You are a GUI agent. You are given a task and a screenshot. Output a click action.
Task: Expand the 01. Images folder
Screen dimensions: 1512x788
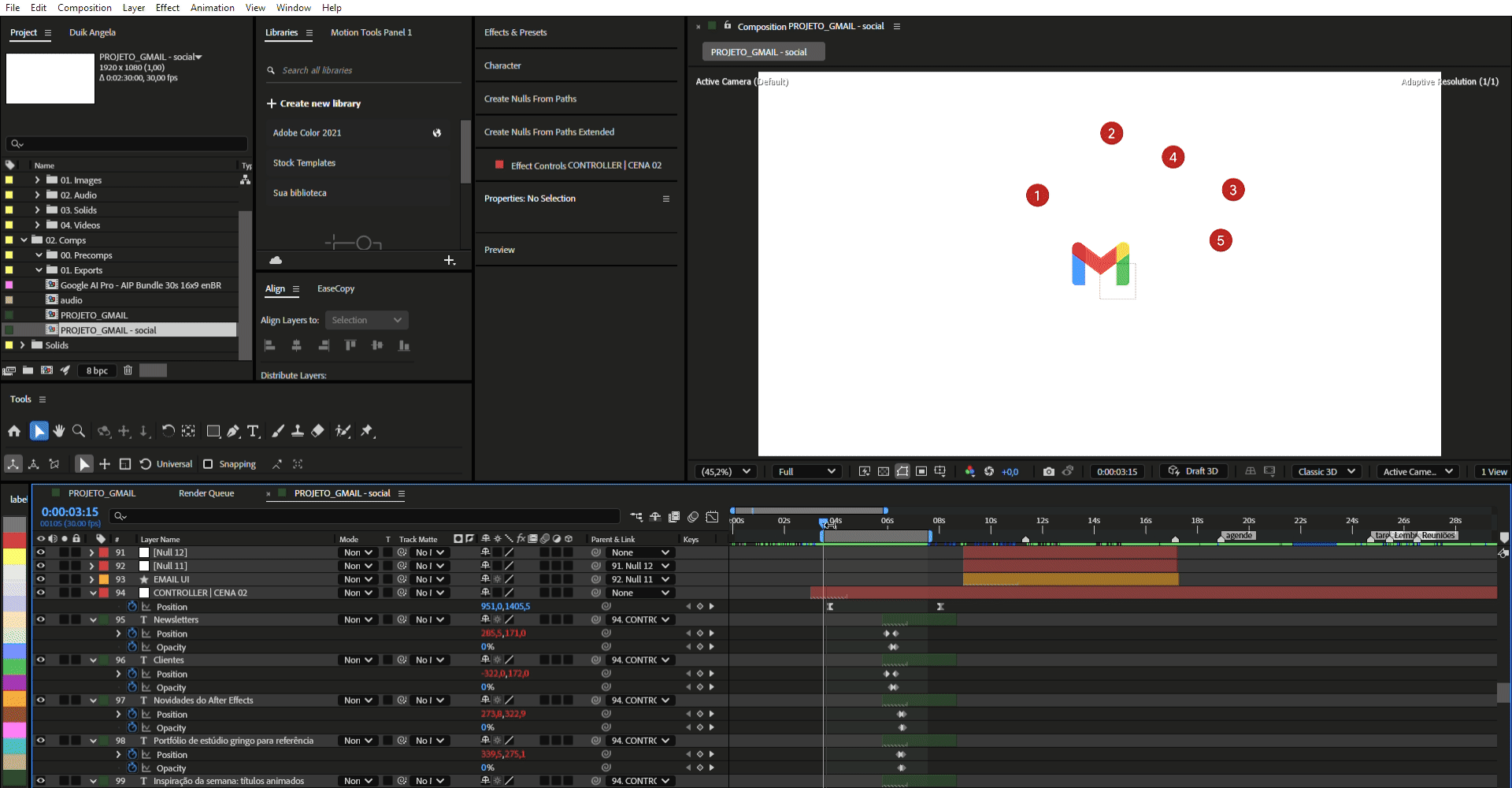[x=37, y=180]
